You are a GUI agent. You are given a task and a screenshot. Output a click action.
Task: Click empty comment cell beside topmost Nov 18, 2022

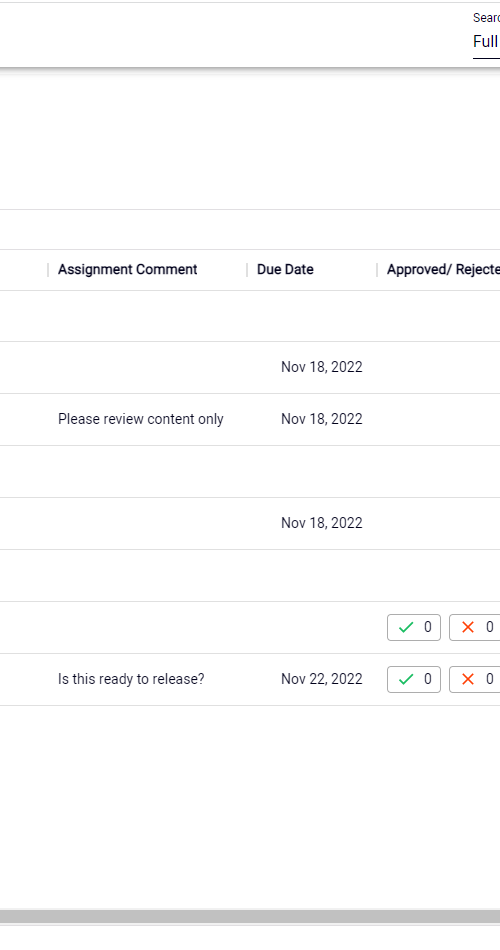point(147,368)
